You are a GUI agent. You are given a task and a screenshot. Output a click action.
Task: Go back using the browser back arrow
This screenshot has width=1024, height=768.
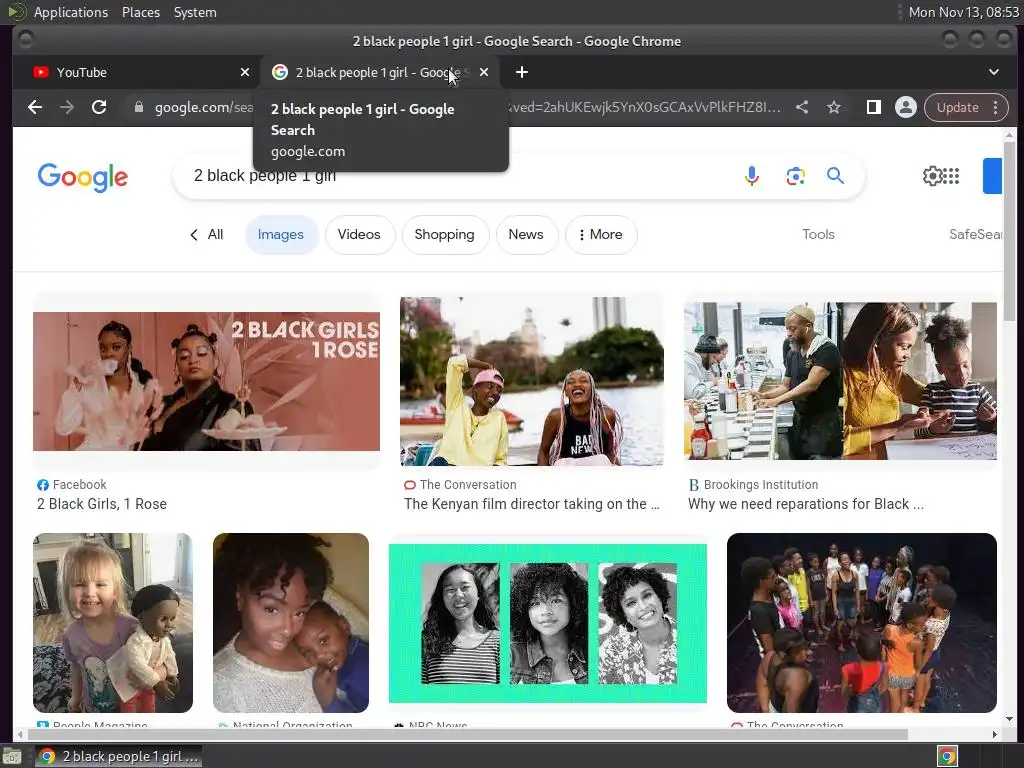point(35,107)
